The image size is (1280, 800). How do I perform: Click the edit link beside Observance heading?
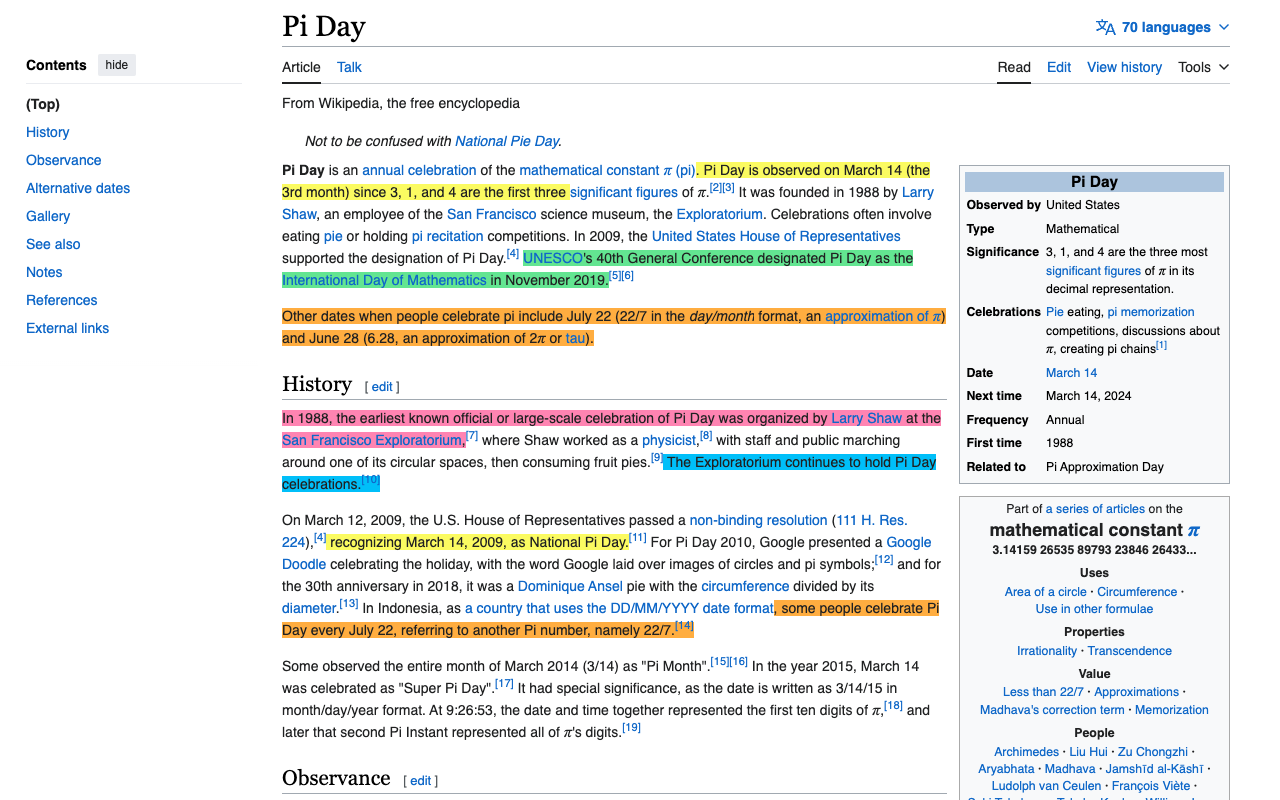[x=421, y=781]
